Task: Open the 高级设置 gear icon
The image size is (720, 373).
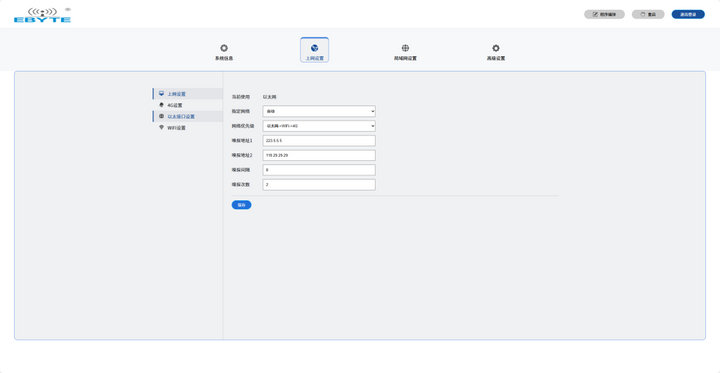Action: click(496, 48)
